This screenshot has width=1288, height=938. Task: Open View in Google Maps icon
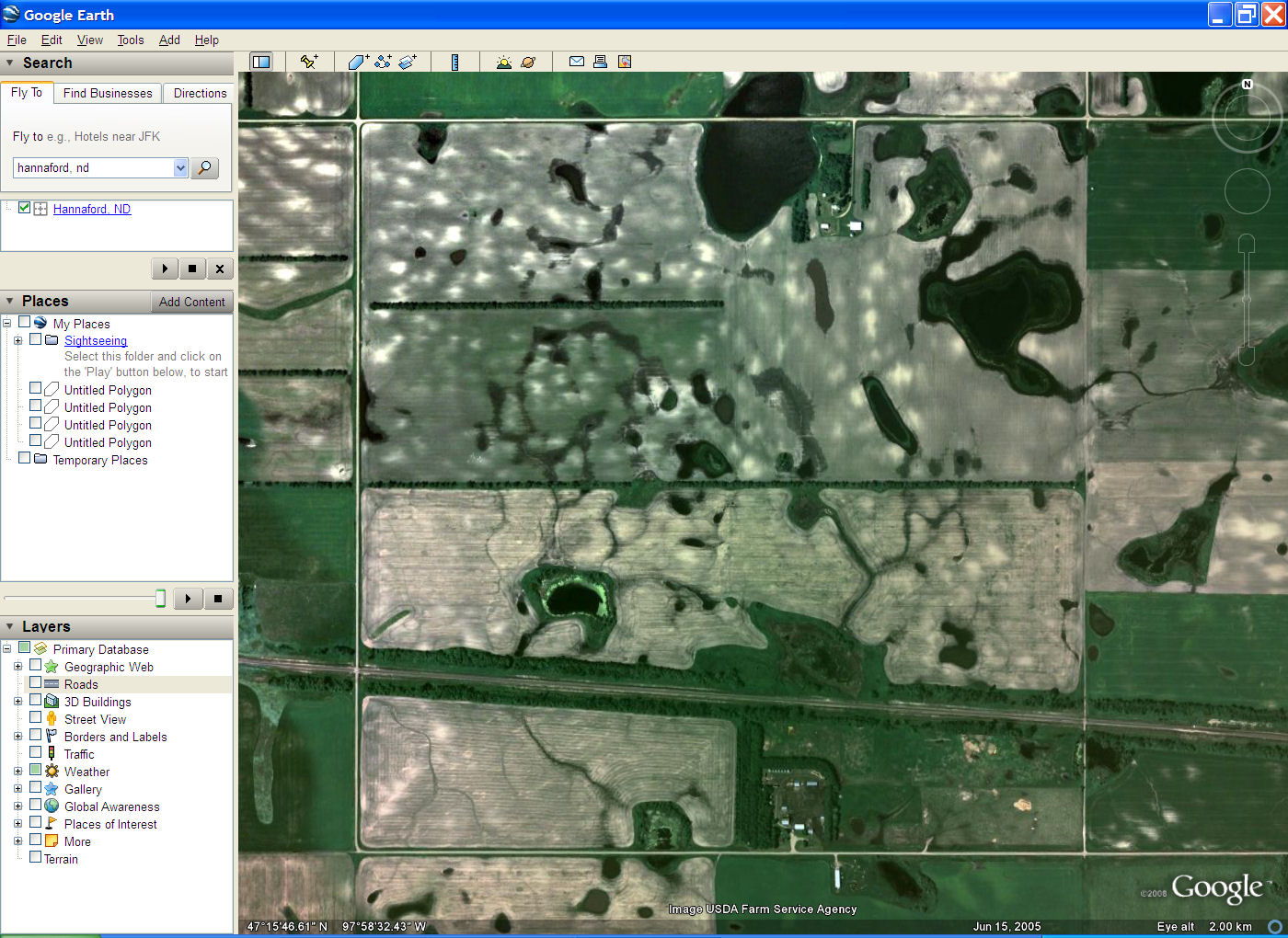coord(625,62)
